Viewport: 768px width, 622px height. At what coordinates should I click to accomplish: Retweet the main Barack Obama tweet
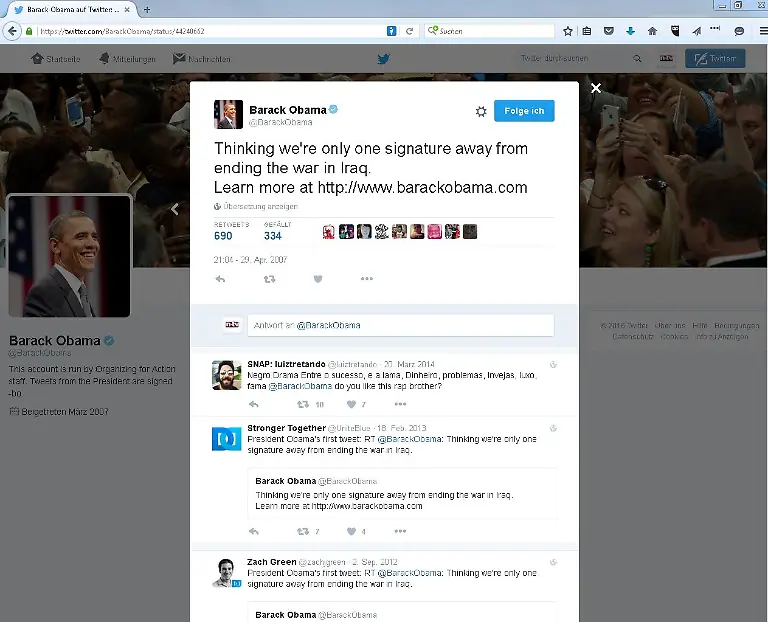tap(269, 279)
